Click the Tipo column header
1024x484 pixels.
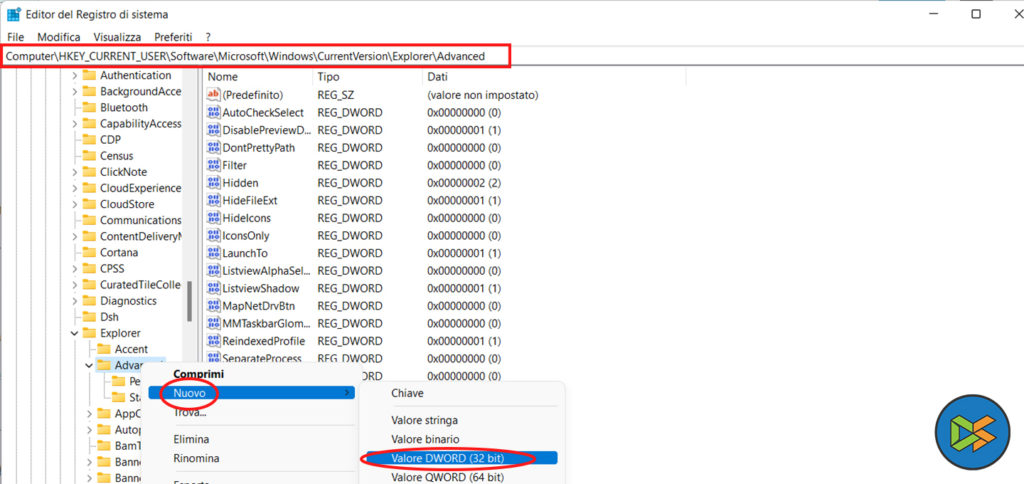(329, 77)
